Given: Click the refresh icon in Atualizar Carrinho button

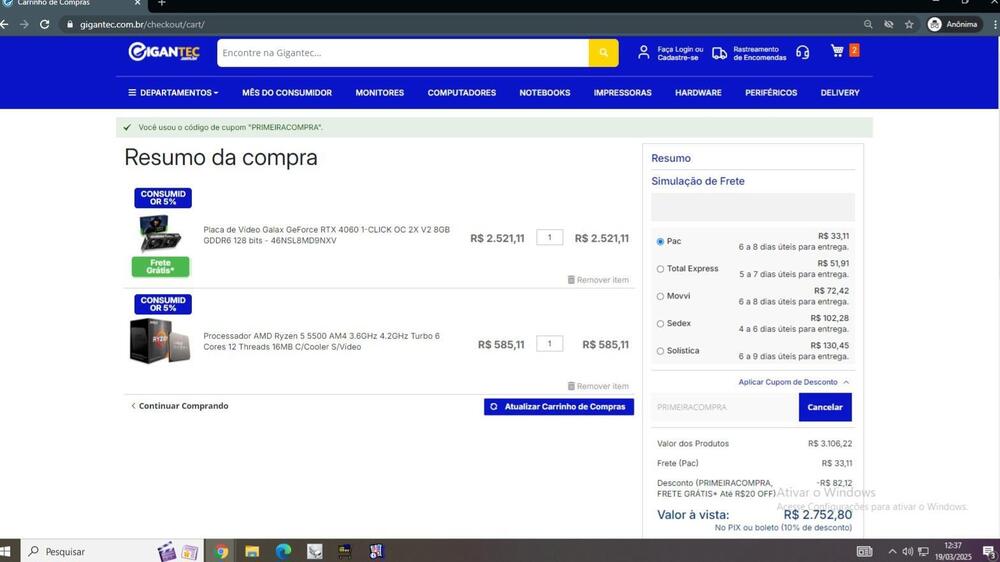Looking at the screenshot, I should (x=494, y=406).
